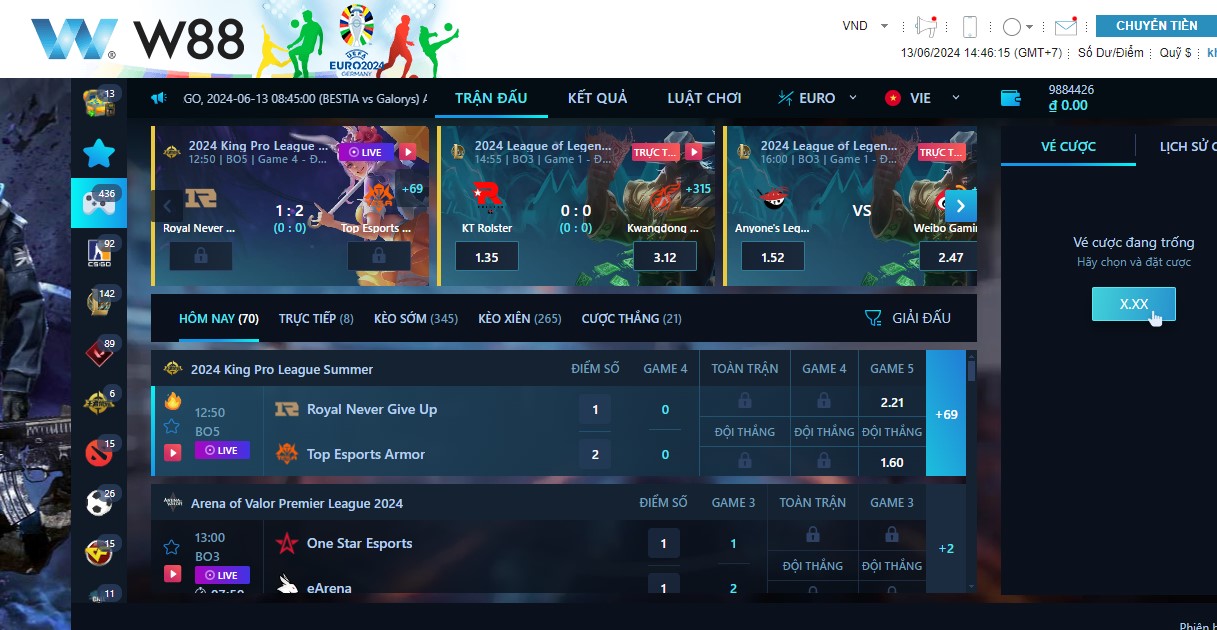Viewport: 1217px width, 630px height.
Task: Select the CS:GO sidebar icon
Action: click(x=99, y=253)
